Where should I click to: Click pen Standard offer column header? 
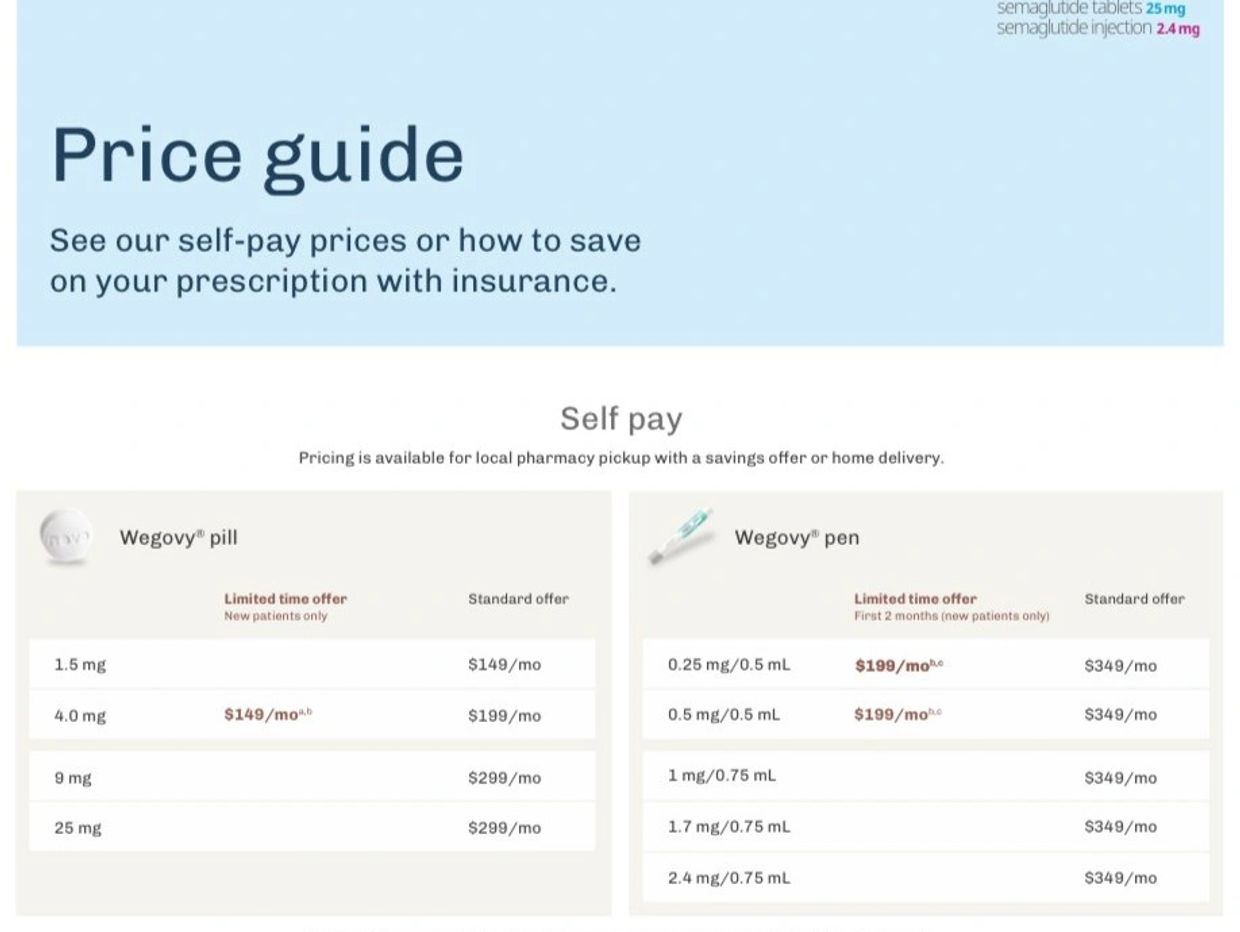[1134, 599]
